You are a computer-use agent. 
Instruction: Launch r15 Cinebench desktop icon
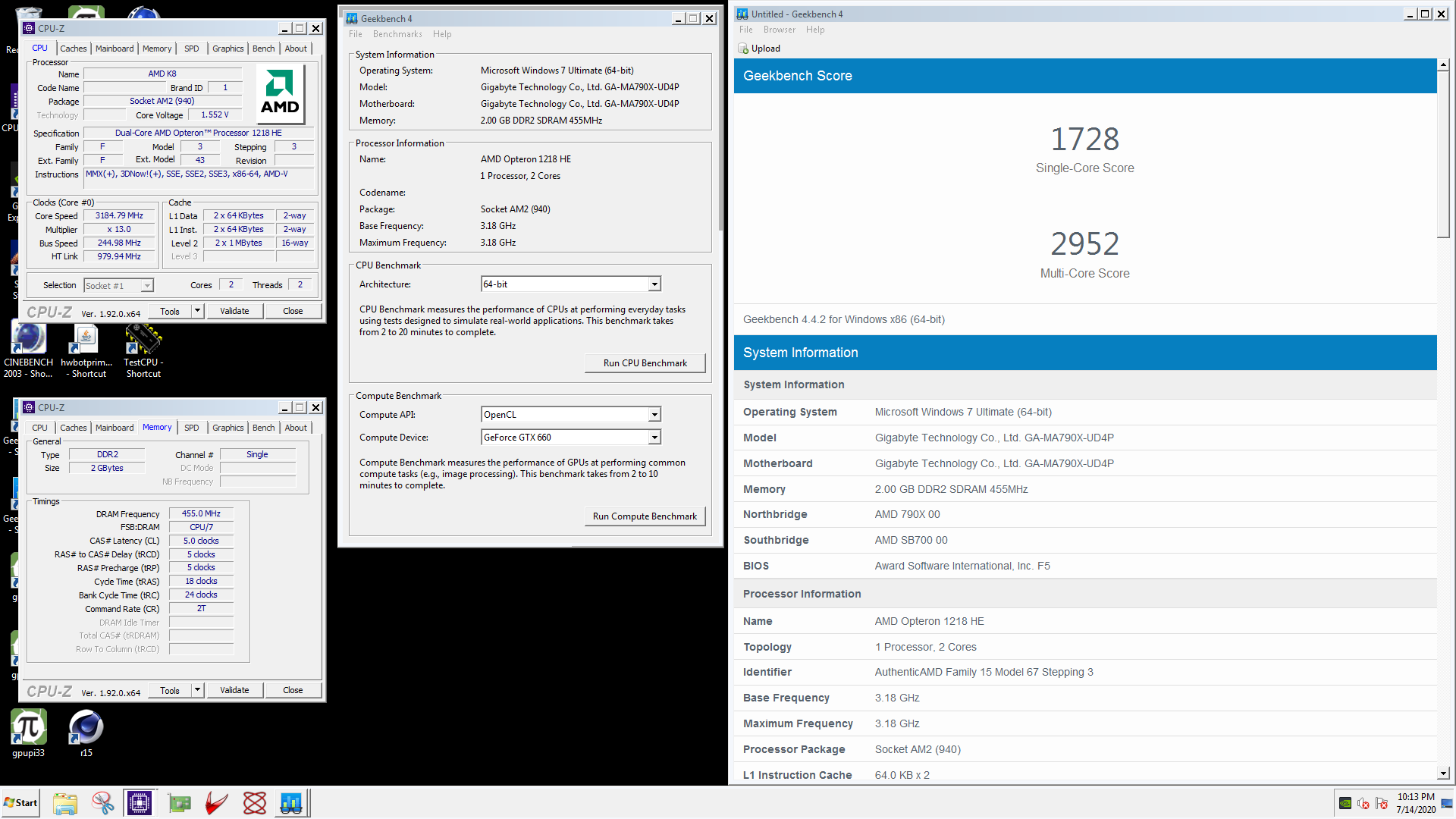[86, 733]
